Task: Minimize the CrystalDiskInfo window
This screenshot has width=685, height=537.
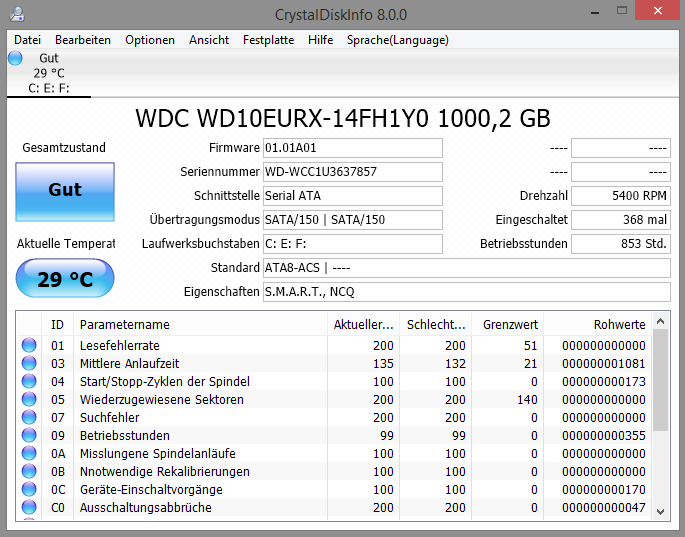Action: coord(595,11)
